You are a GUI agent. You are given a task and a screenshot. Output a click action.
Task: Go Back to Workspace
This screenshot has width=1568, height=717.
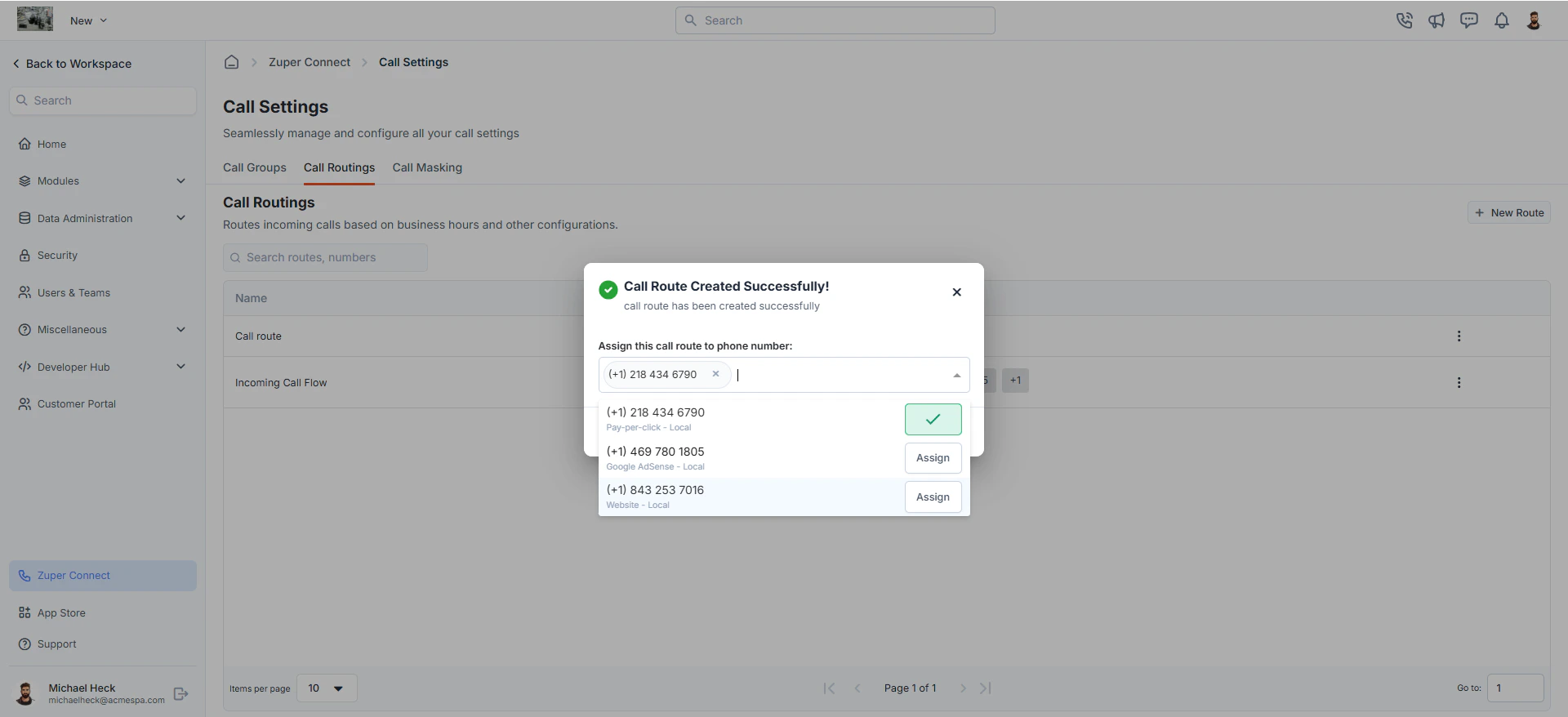click(72, 64)
